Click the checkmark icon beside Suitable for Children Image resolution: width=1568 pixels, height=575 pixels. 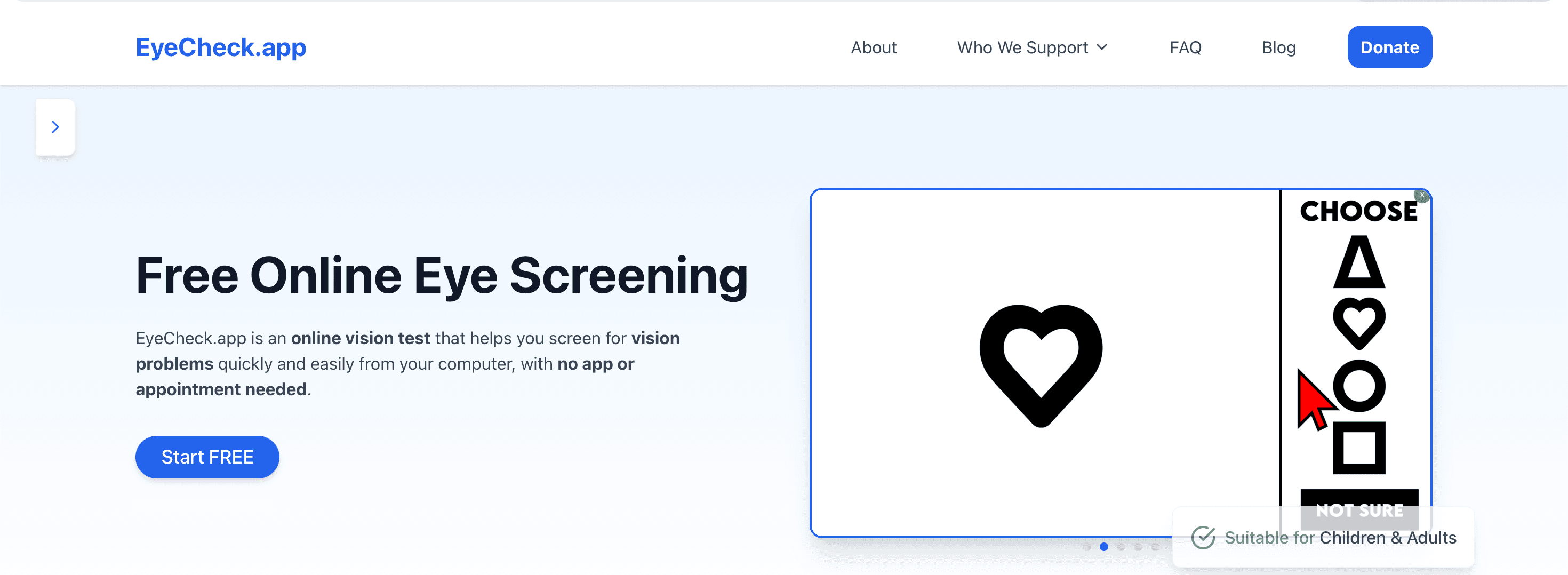click(x=1203, y=538)
